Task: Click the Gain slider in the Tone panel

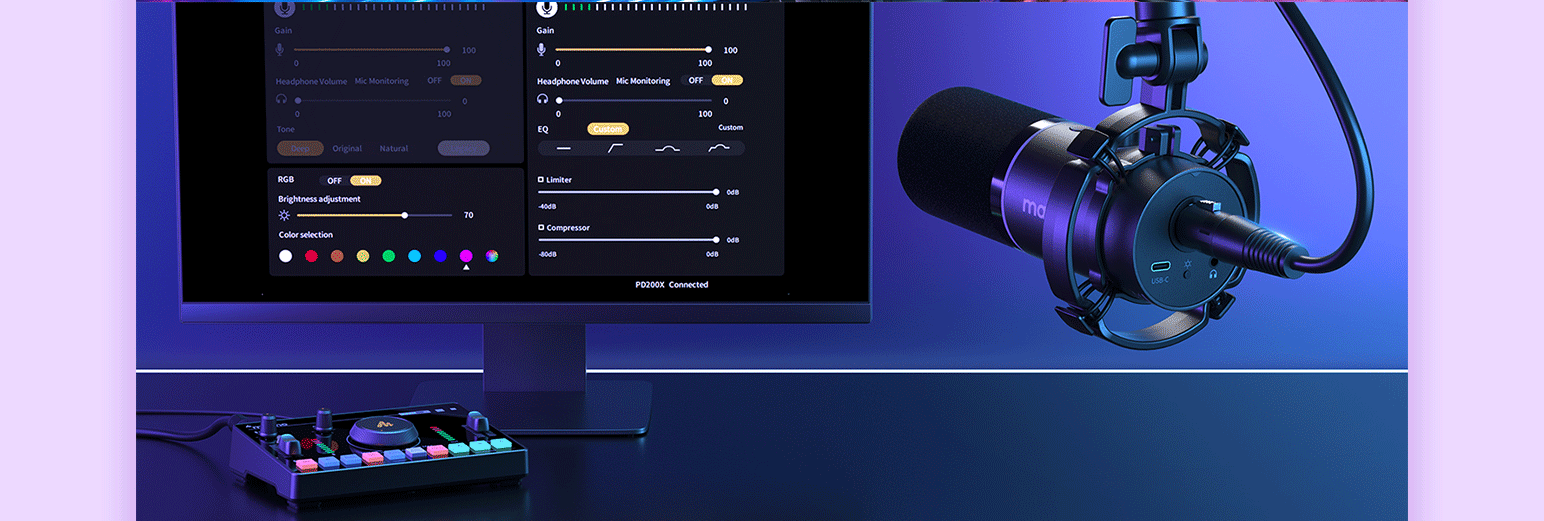Action: [371, 49]
